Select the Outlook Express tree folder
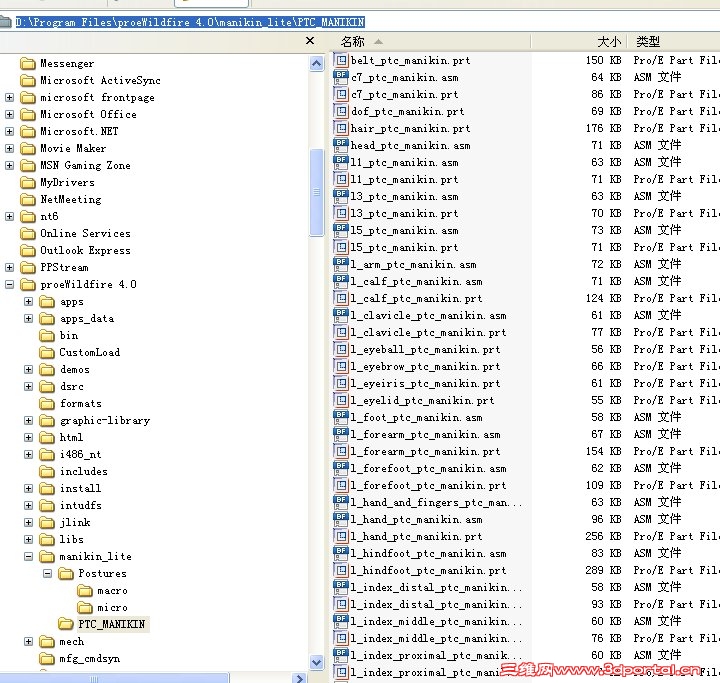Viewport: 720px width, 683px height. (x=85, y=250)
